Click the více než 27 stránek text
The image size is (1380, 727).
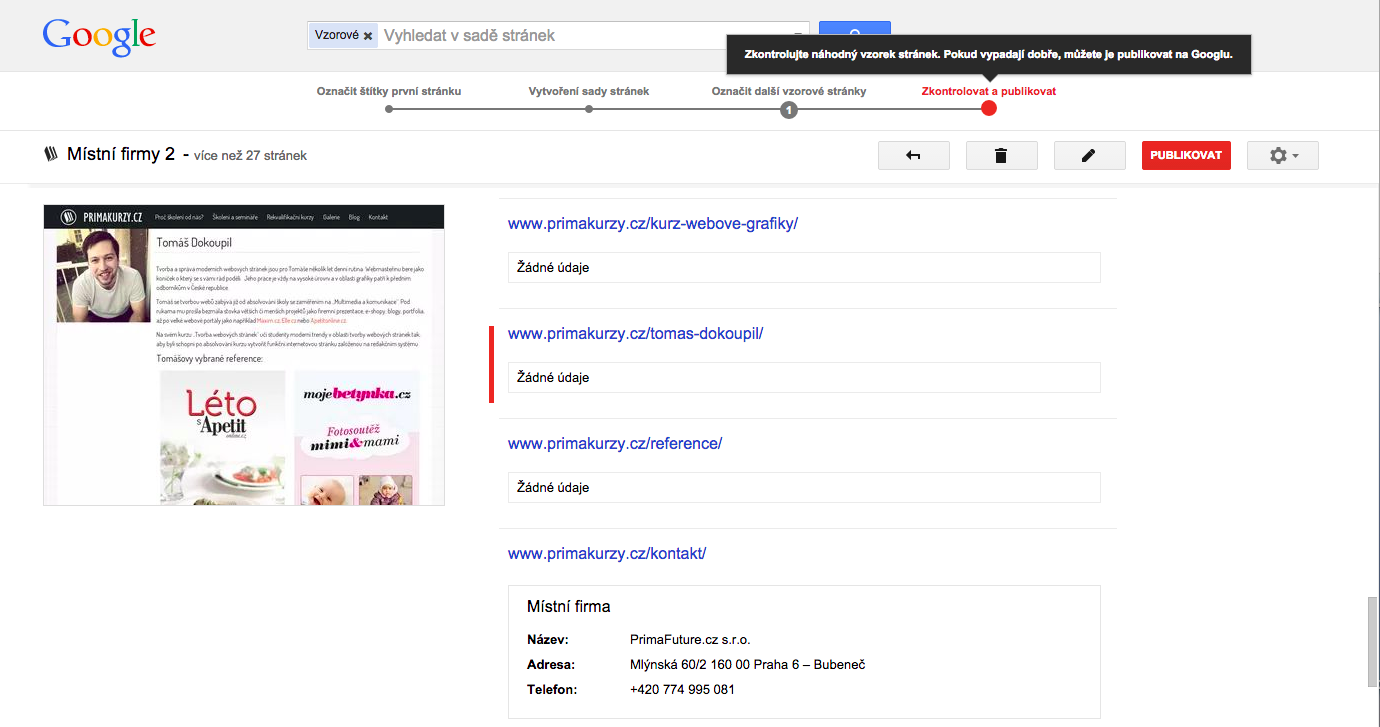click(x=250, y=156)
